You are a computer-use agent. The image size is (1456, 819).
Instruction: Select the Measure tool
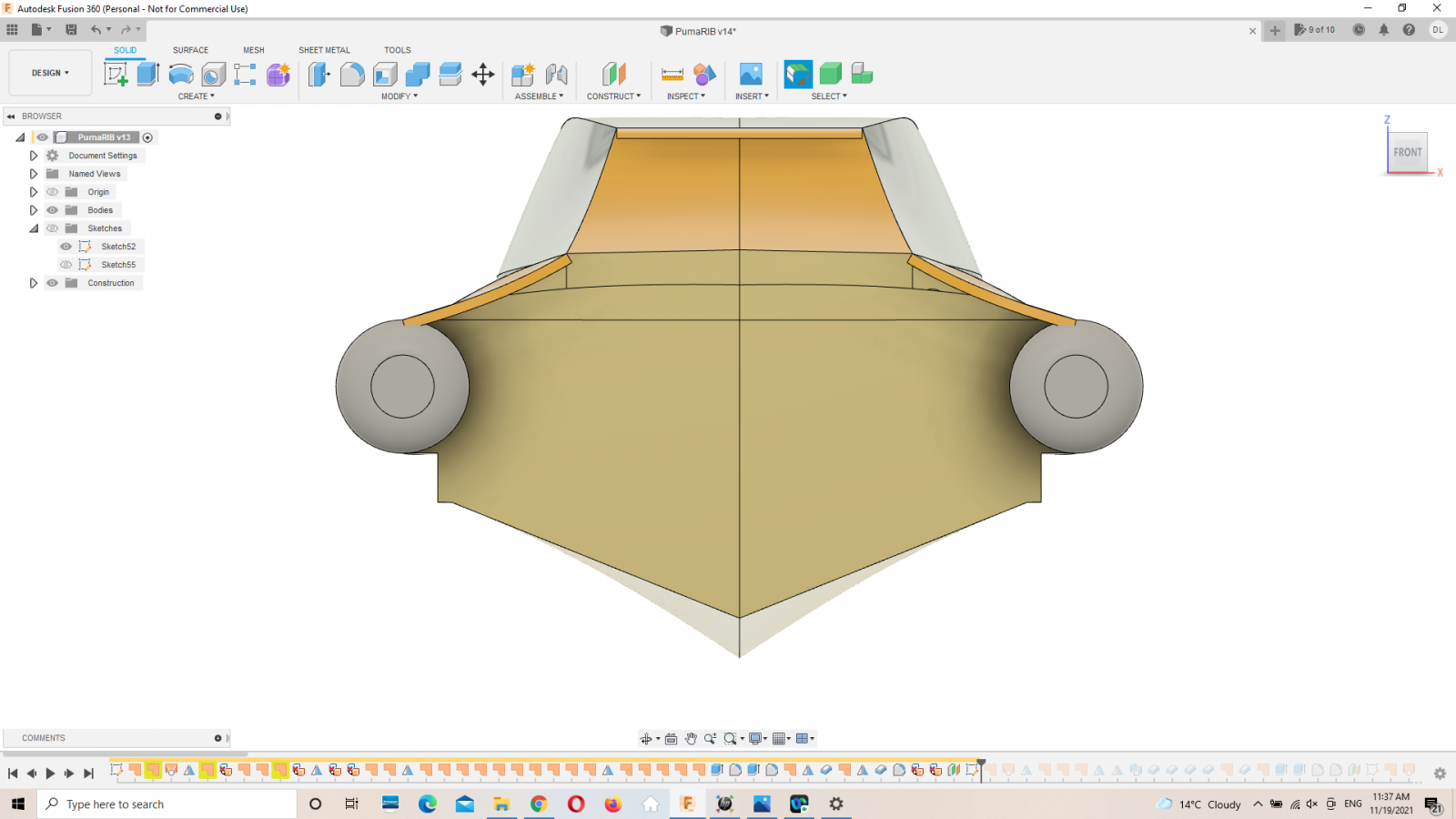672,75
